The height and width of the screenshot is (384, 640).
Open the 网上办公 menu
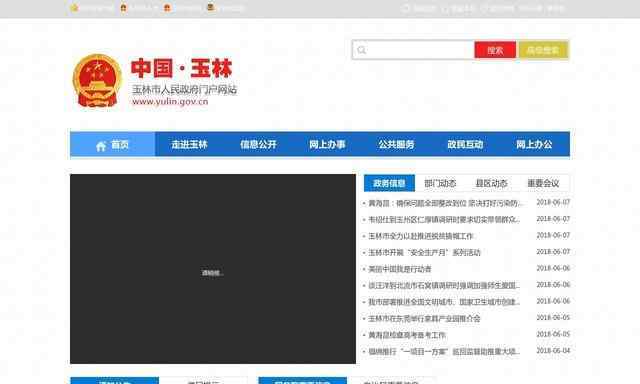click(534, 144)
